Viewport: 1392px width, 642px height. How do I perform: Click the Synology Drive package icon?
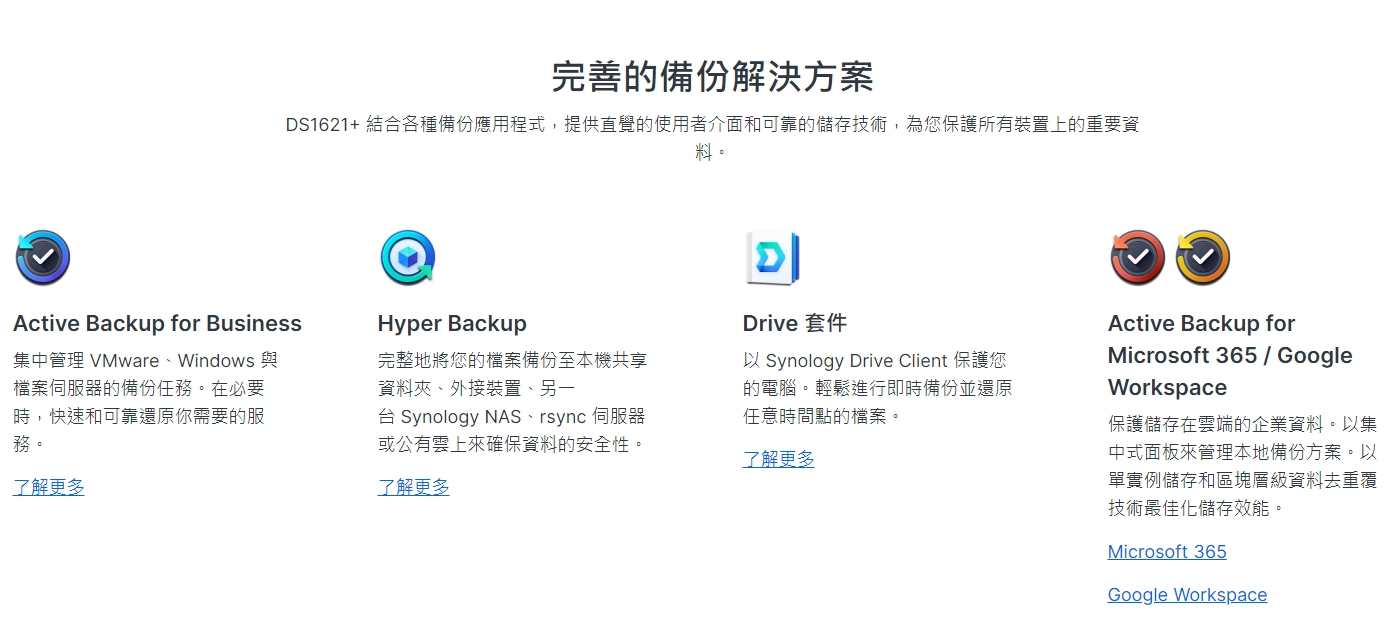click(x=772, y=258)
